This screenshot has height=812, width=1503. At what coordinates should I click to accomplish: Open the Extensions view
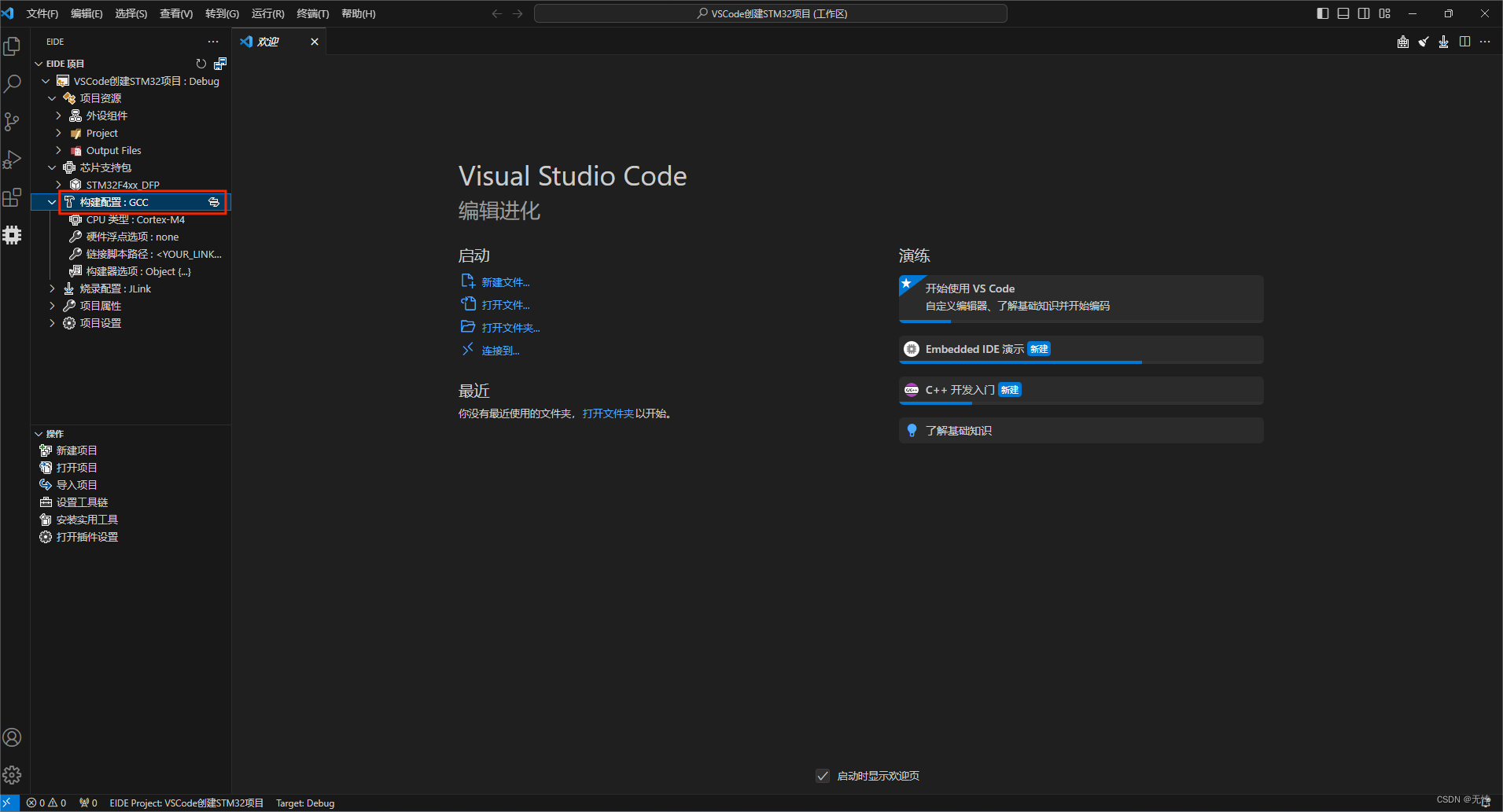[x=12, y=197]
